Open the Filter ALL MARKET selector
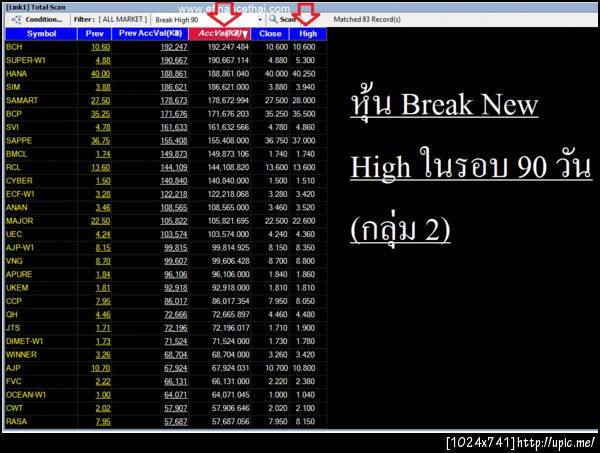 coord(110,20)
